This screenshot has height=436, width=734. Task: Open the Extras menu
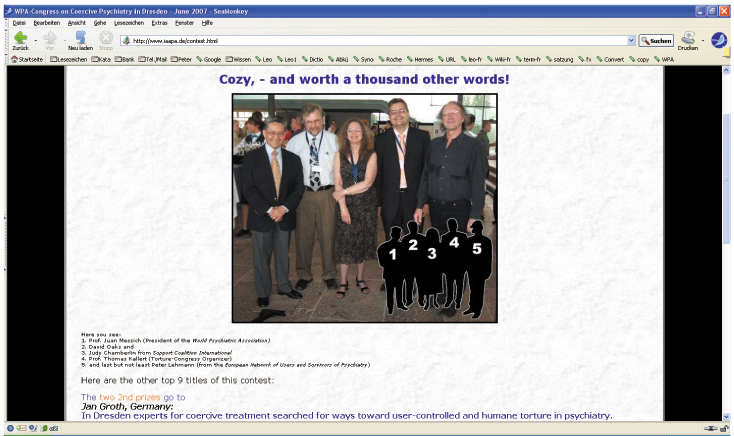pos(159,22)
